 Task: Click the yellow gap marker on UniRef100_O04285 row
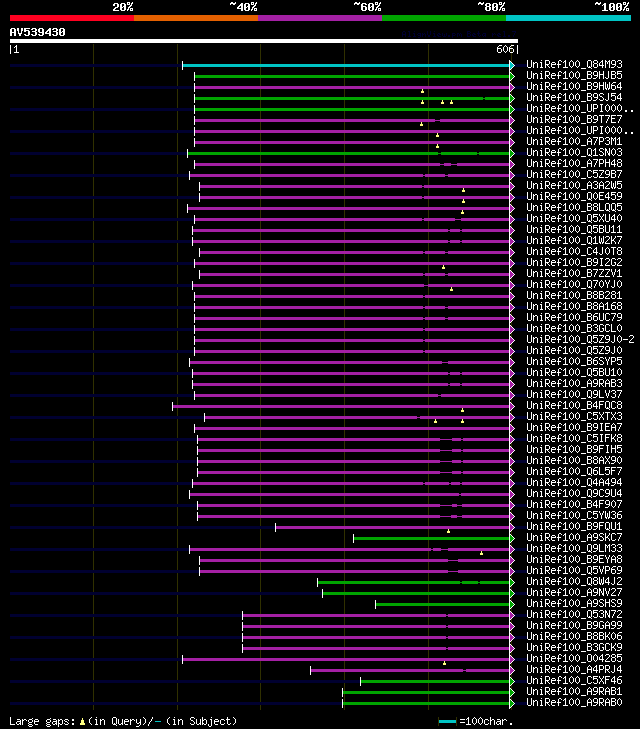click(x=444, y=663)
